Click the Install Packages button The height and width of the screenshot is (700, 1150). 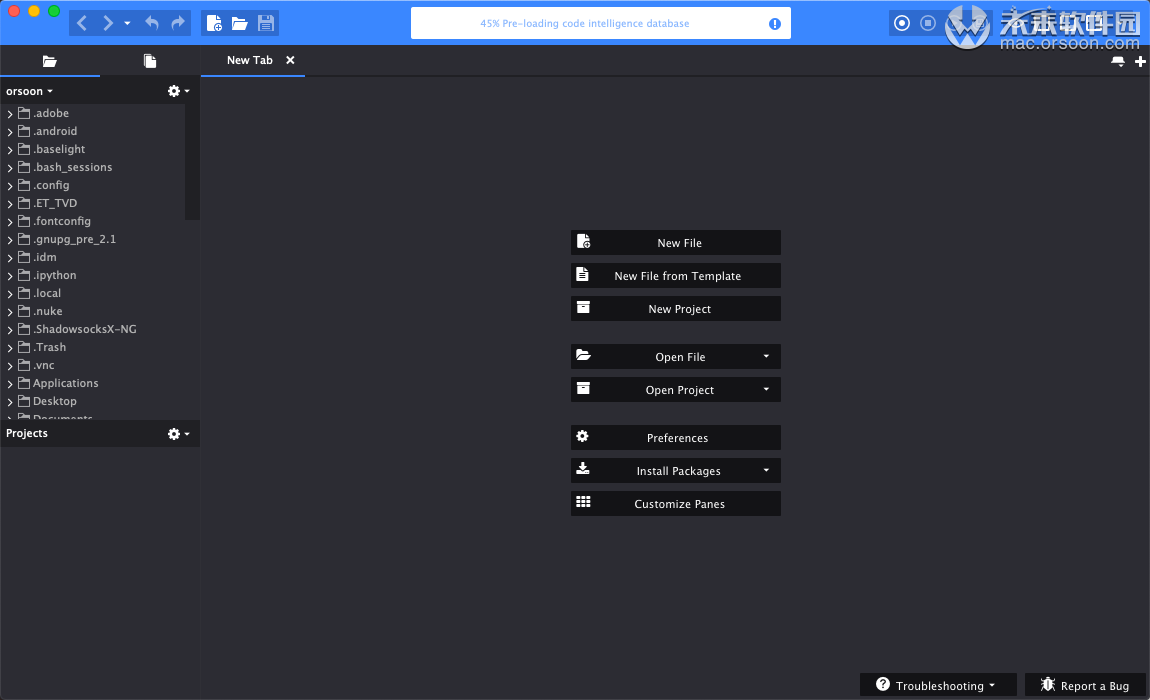(x=675, y=470)
